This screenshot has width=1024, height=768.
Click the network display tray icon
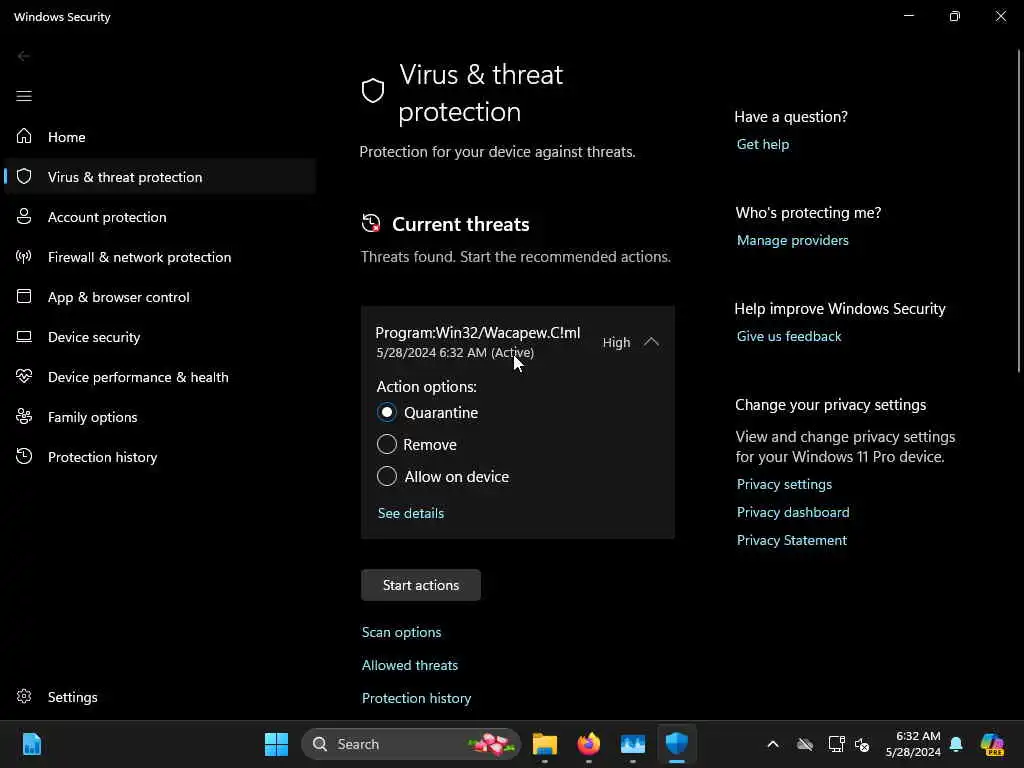coord(837,744)
